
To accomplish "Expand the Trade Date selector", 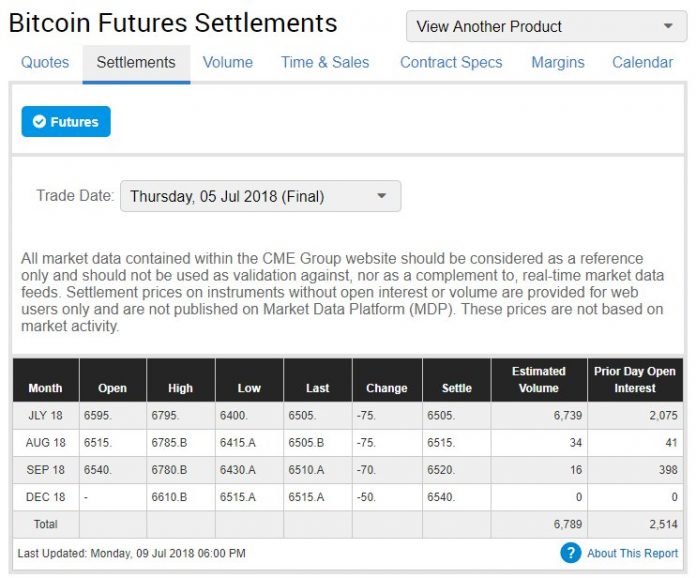I will 260,196.
